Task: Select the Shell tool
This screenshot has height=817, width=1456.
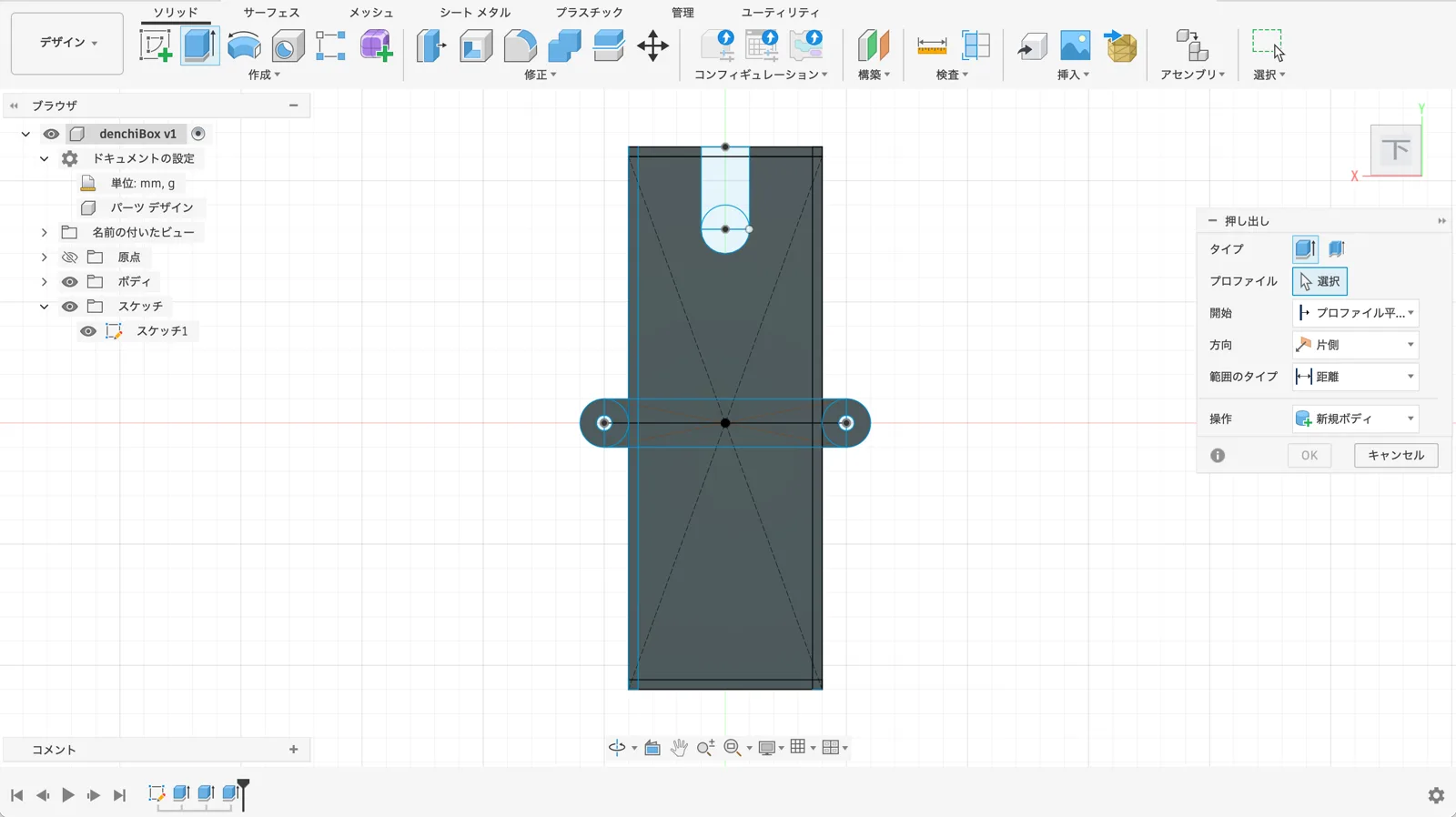Action: tap(475, 45)
